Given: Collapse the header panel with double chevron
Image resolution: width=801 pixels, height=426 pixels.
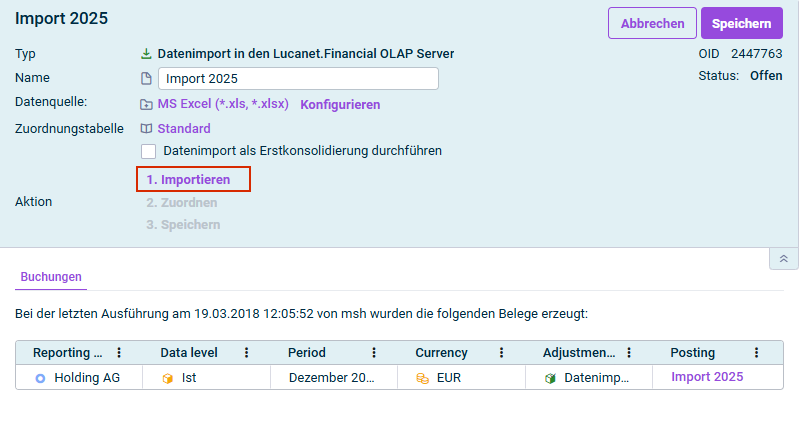Looking at the screenshot, I should (x=783, y=259).
